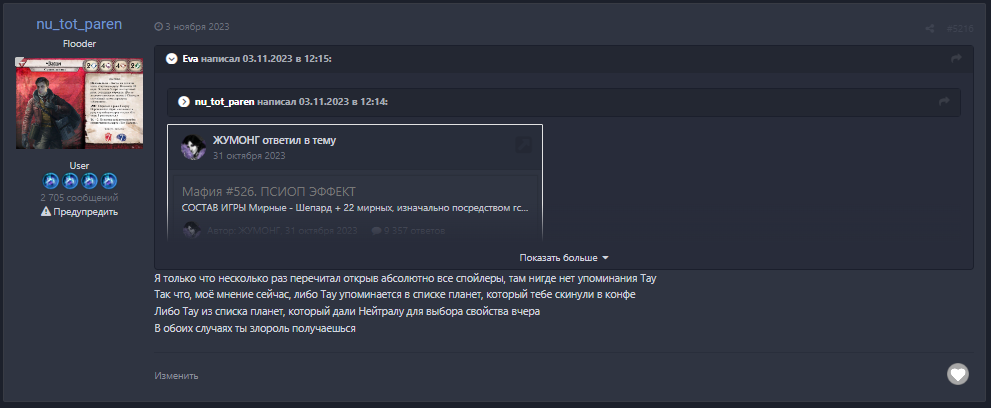Toggle the nested nu_tot_paren quote chevron

click(184, 102)
